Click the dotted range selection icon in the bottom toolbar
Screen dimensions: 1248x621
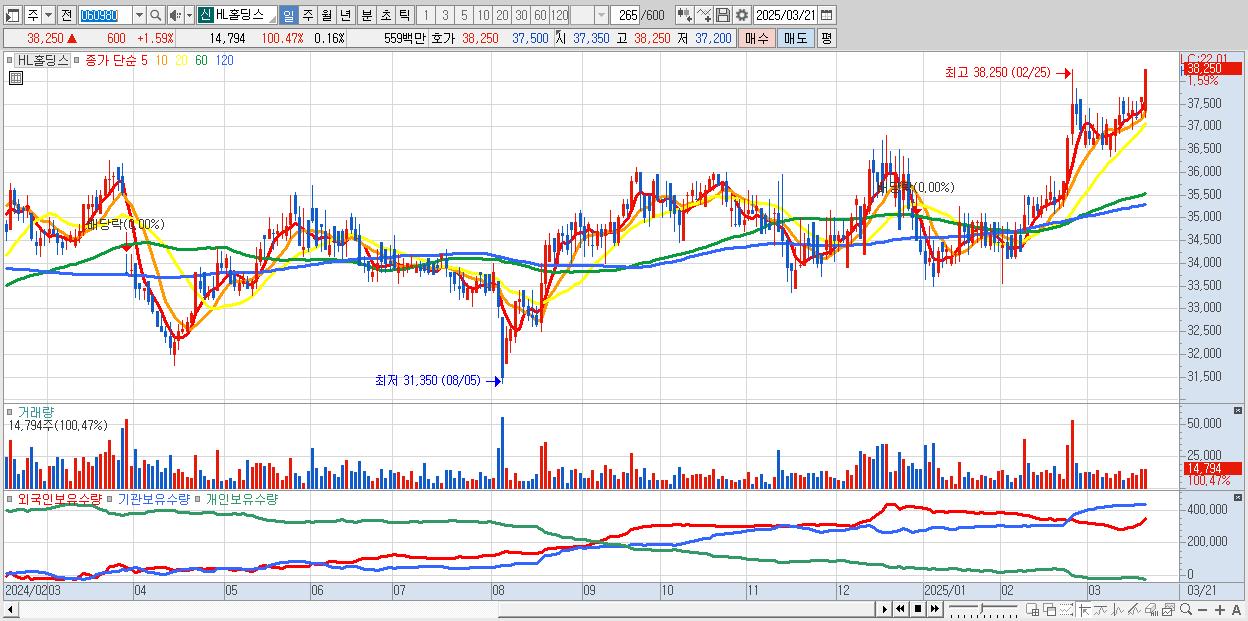(x=1066, y=610)
